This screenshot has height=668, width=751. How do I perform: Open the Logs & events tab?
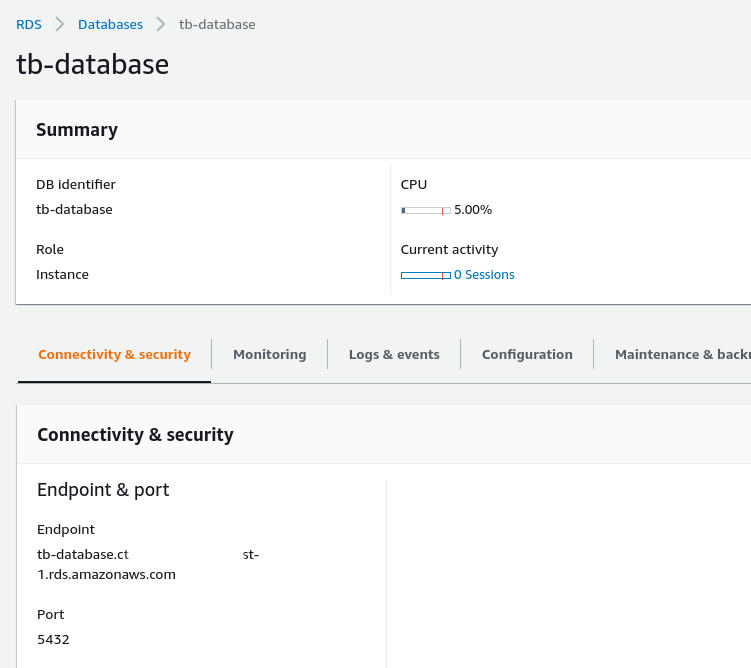(x=394, y=355)
